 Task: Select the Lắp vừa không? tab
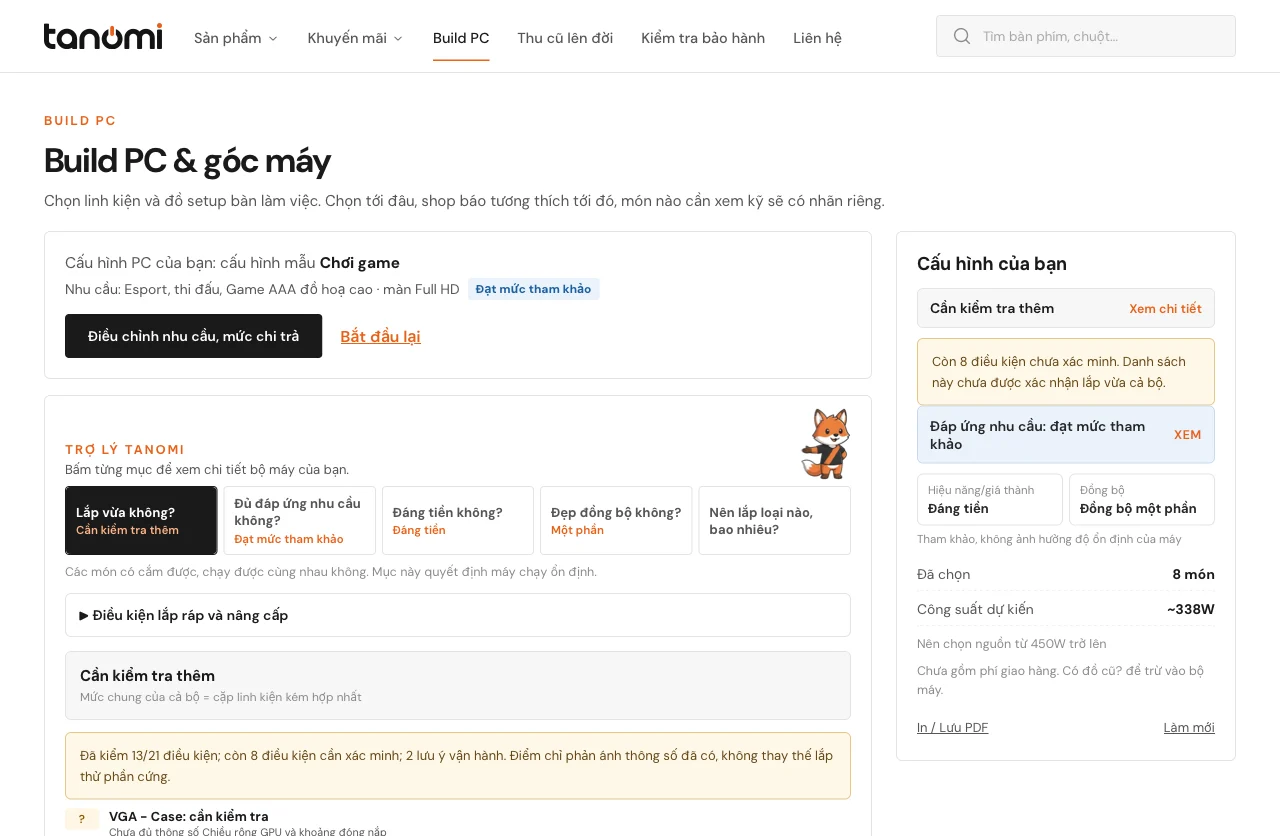click(141, 520)
